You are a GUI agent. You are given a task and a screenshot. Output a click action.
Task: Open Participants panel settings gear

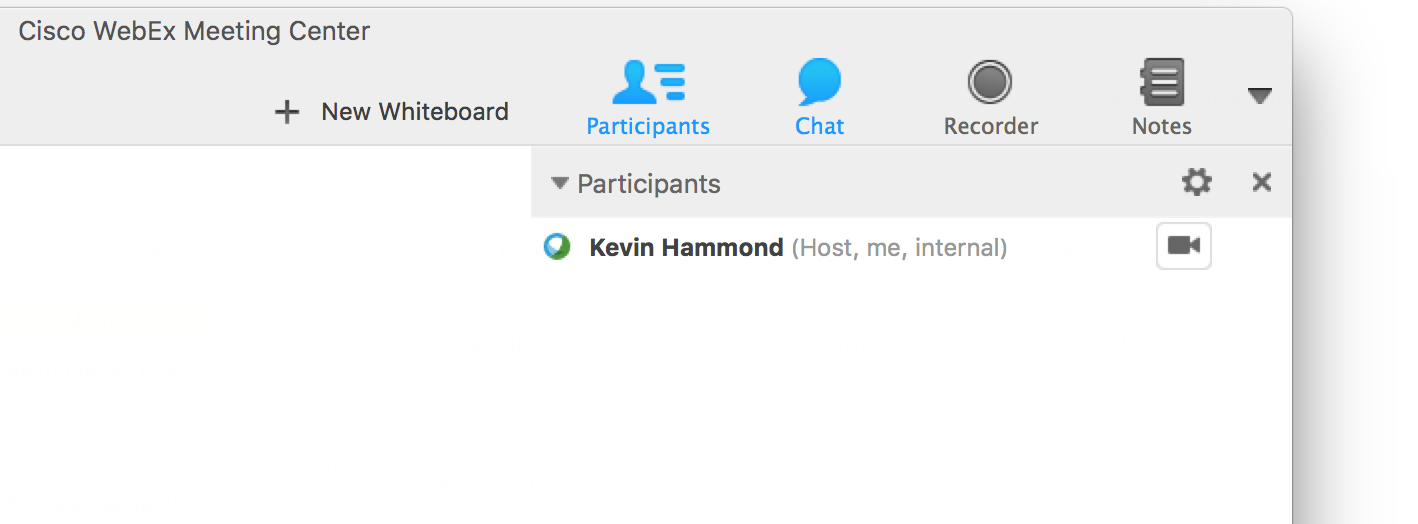click(1196, 182)
